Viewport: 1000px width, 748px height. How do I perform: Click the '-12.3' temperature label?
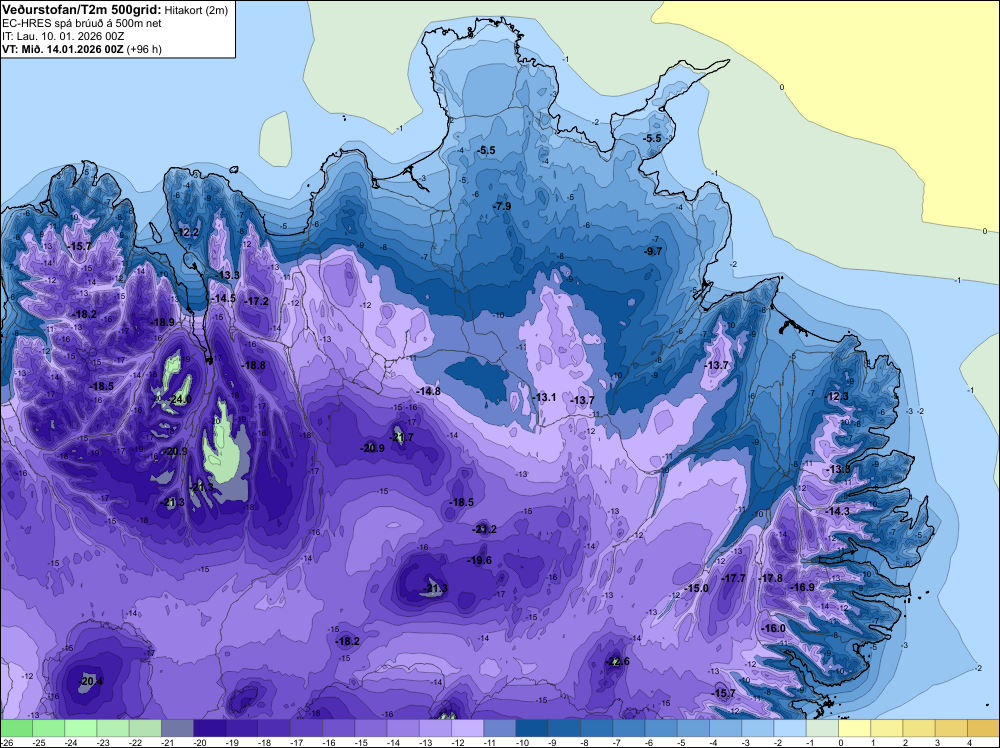click(x=837, y=397)
